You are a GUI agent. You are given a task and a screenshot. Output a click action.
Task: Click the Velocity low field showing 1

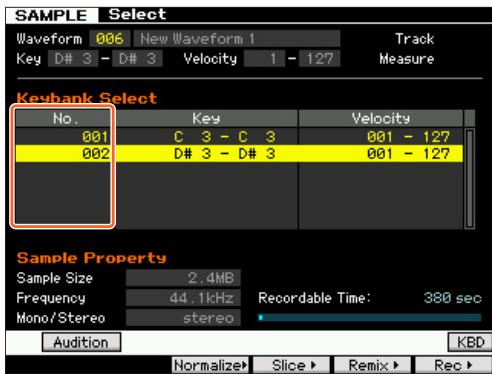(264, 59)
